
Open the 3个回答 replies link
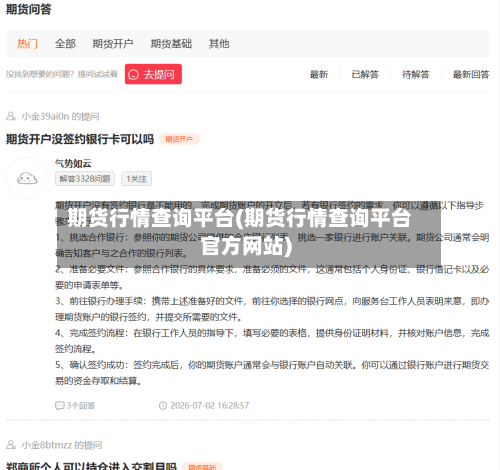tap(81, 406)
